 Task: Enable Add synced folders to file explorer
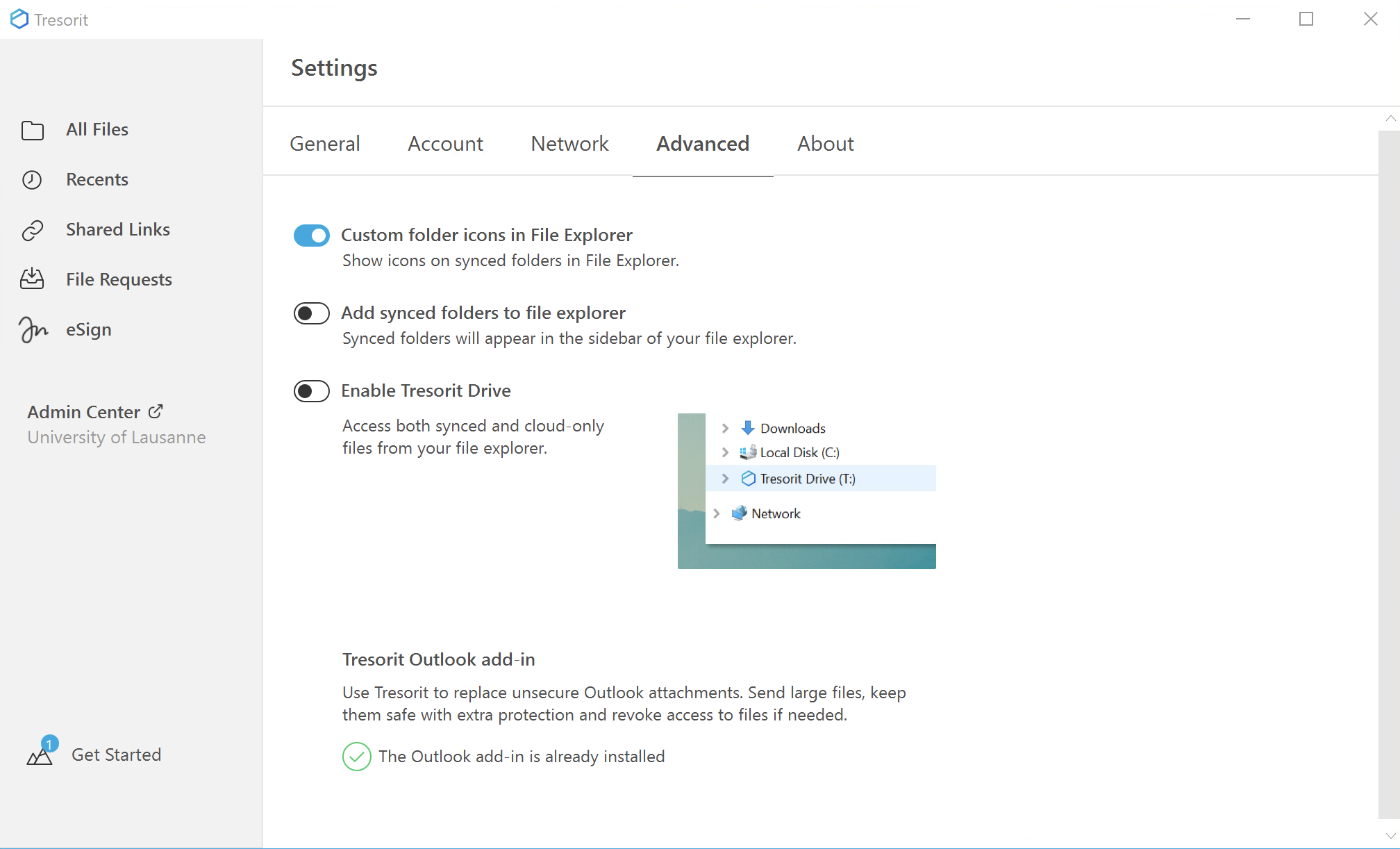(311, 313)
